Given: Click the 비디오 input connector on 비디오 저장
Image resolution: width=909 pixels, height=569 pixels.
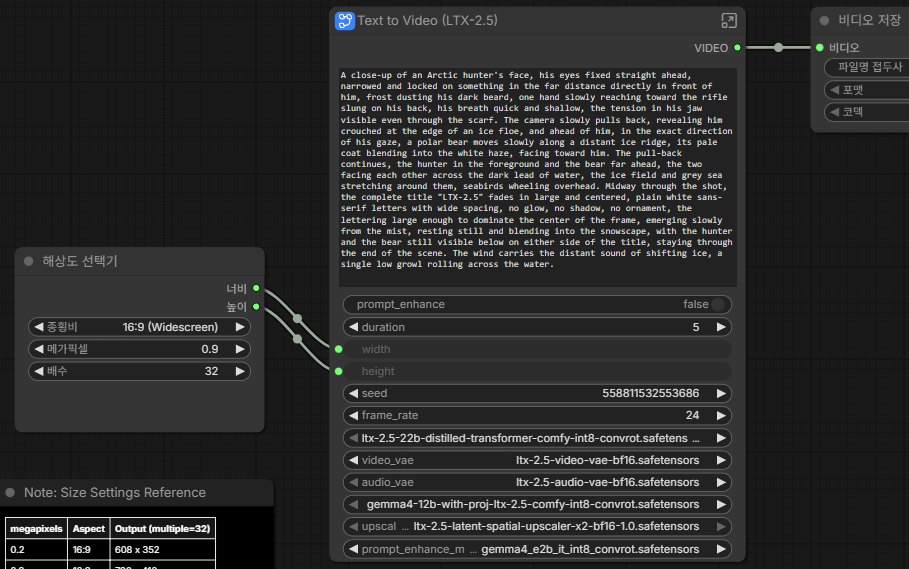Looking at the screenshot, I should 820,48.
